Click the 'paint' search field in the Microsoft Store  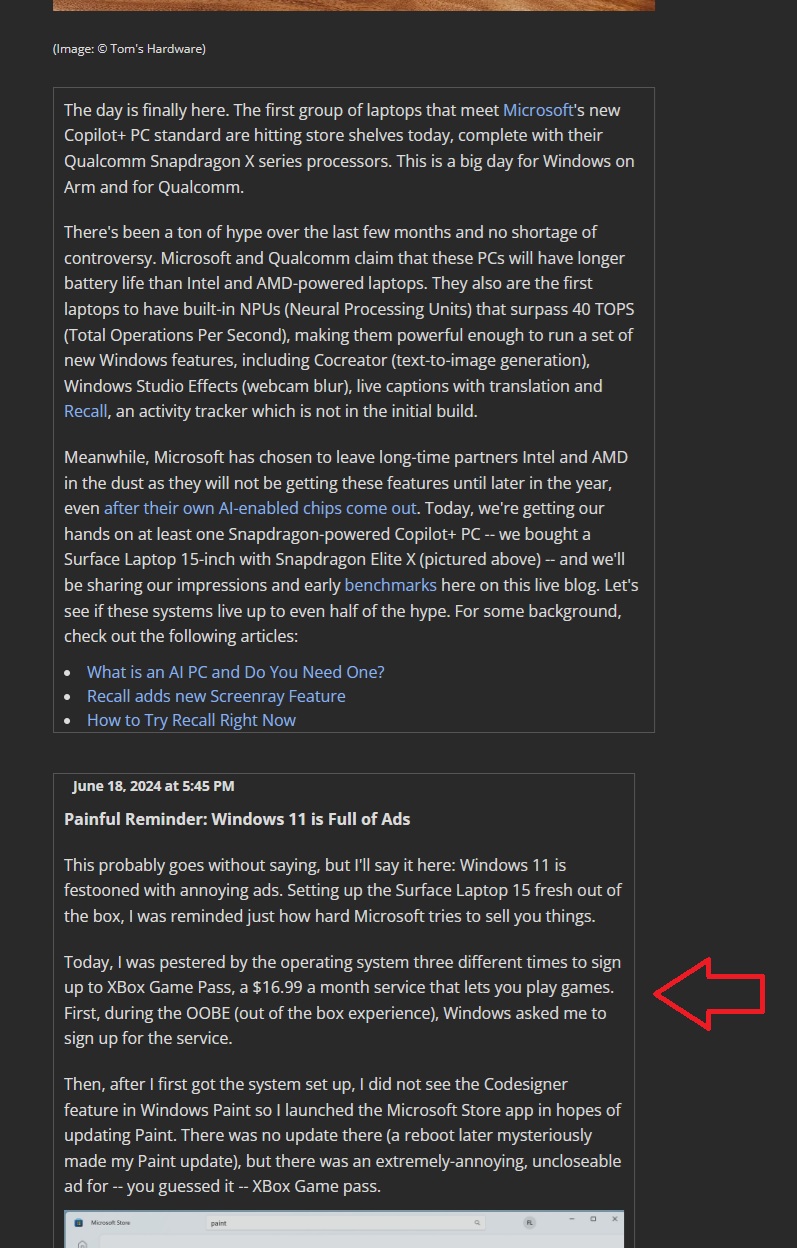[x=345, y=1222]
